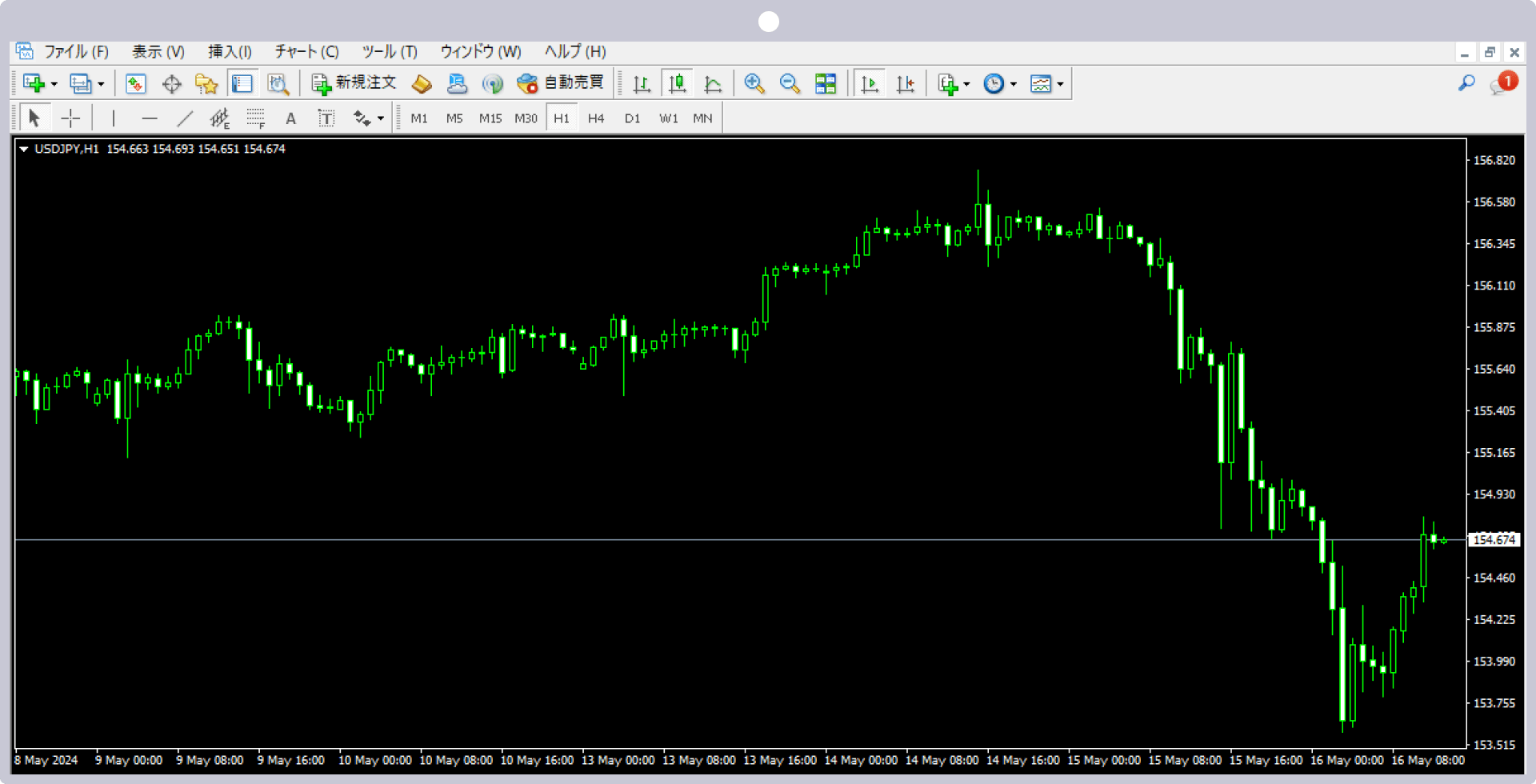1536x784 pixels.
Task: Open the チャート (C) menu
Action: [x=306, y=52]
